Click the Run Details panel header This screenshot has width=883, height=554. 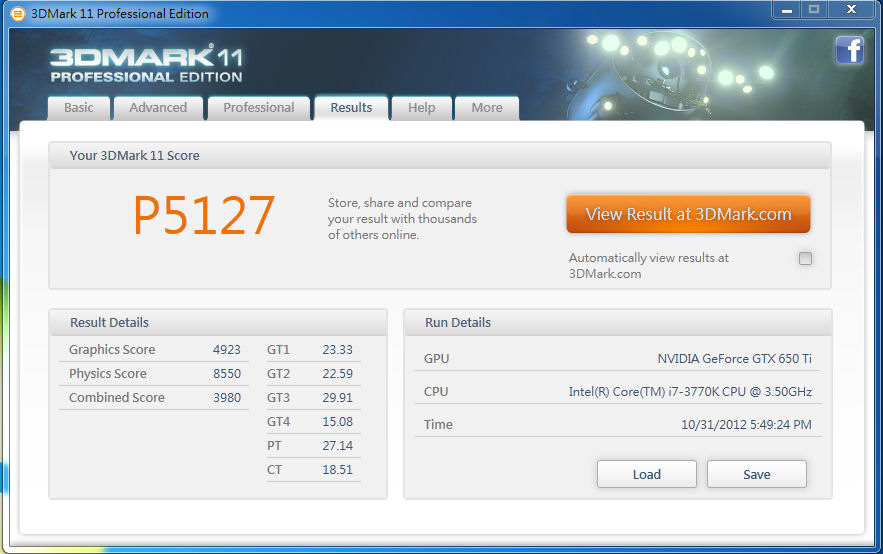click(x=618, y=323)
